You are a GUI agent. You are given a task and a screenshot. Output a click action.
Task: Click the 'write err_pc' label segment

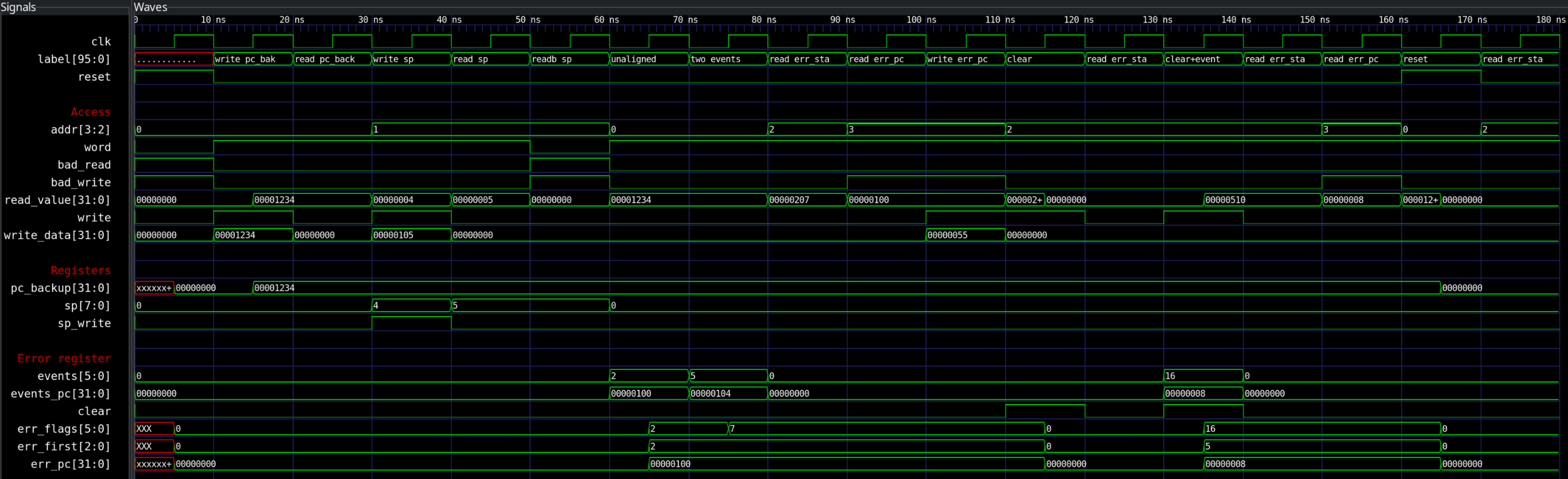pos(965,59)
